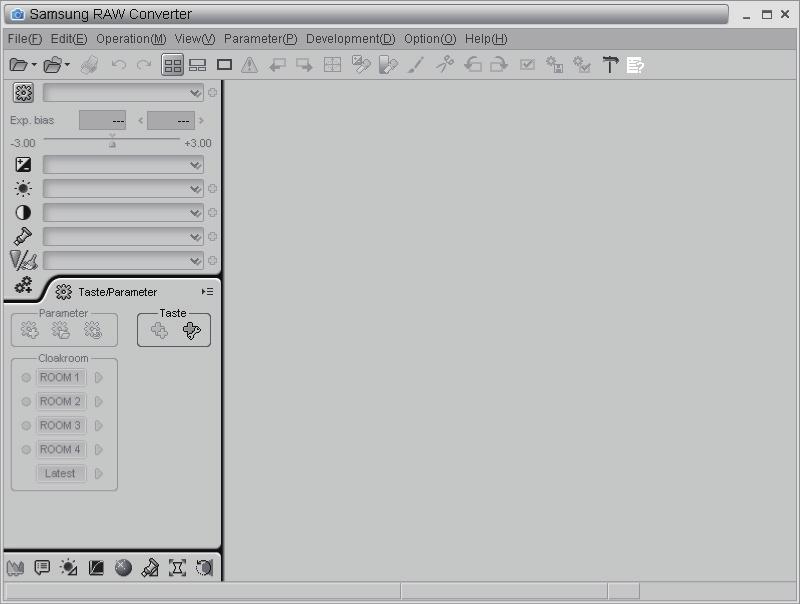Click the ROOM 2 button
Viewport: 800px width, 604px height.
[x=60, y=401]
